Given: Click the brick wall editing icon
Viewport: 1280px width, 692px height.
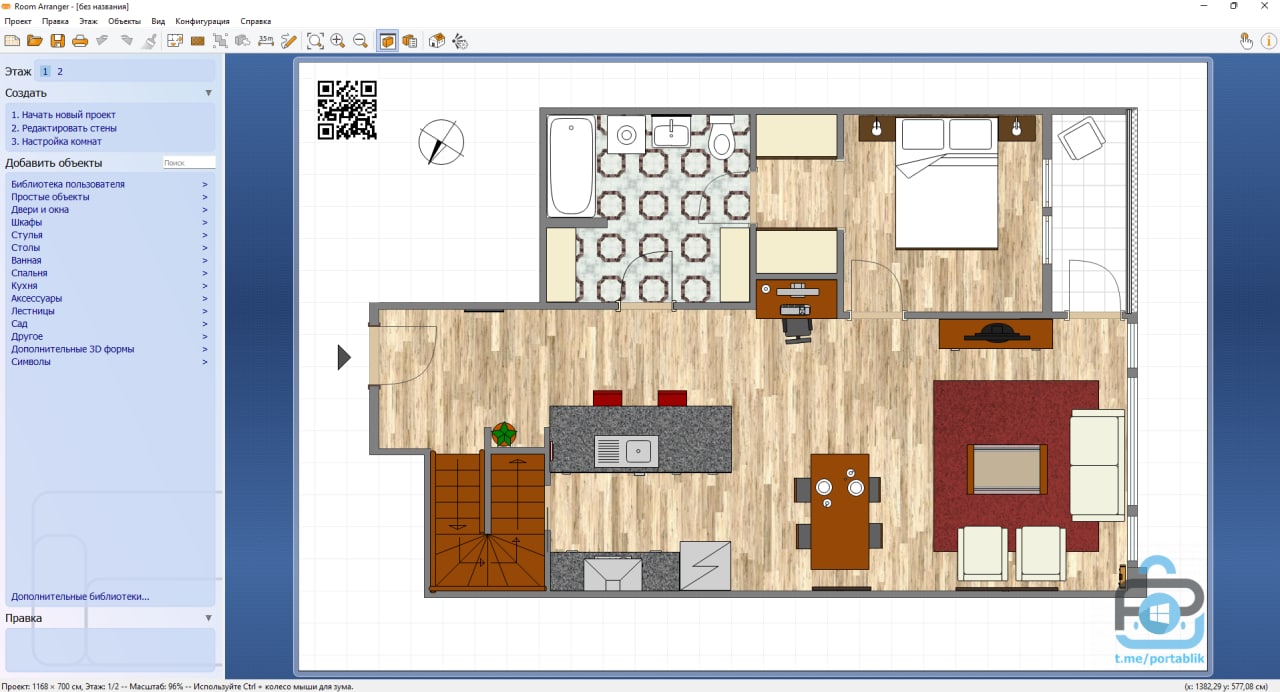Looking at the screenshot, I should [198, 41].
